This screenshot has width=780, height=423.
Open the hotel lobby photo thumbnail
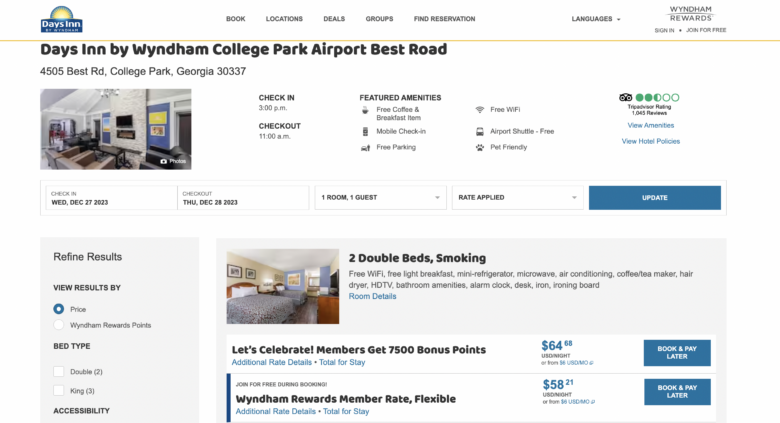coord(116,129)
